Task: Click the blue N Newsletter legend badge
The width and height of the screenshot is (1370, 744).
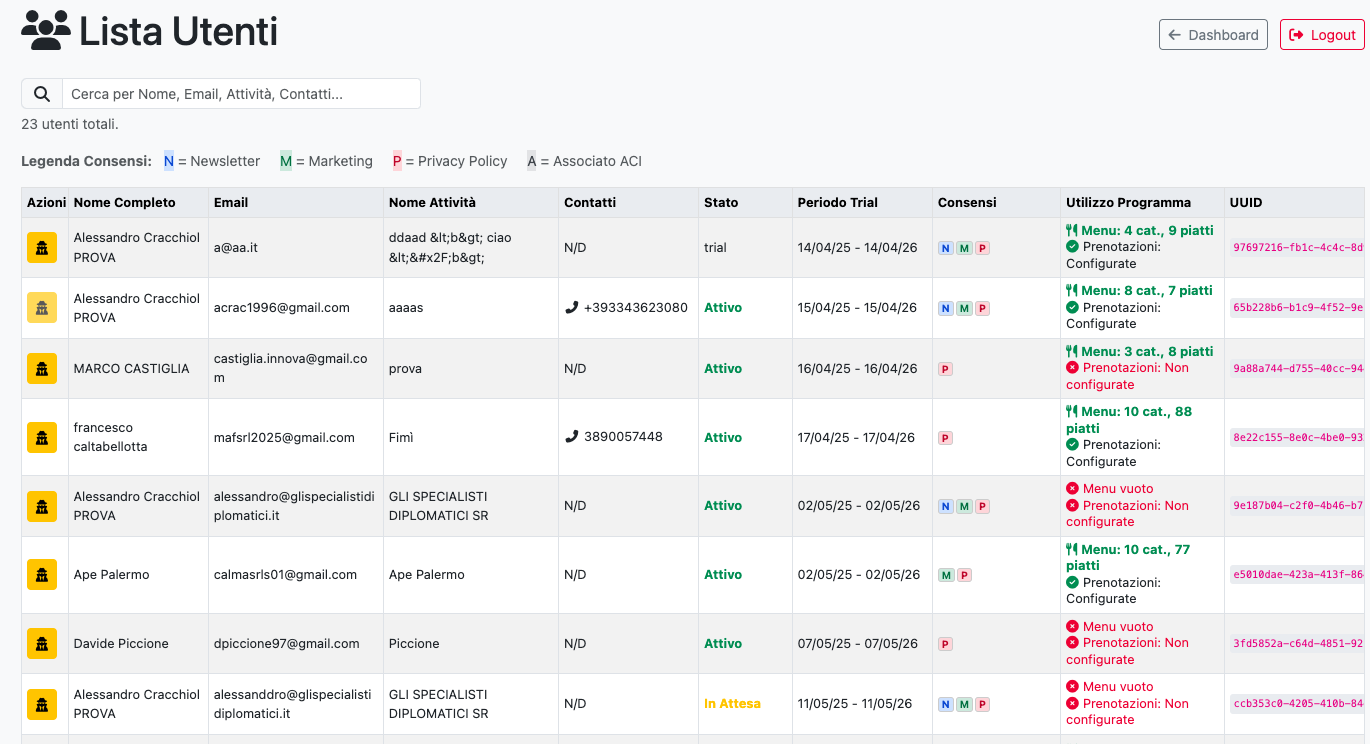Action: coord(169,161)
